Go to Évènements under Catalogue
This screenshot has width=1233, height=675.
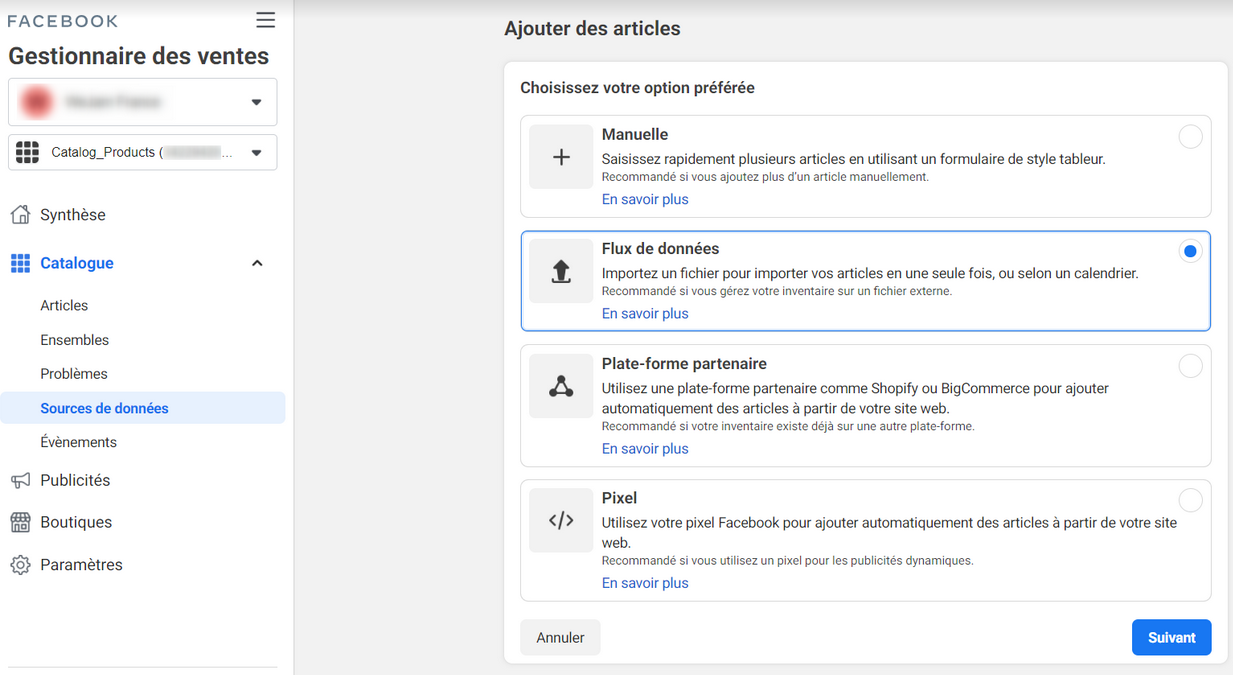click(x=79, y=442)
